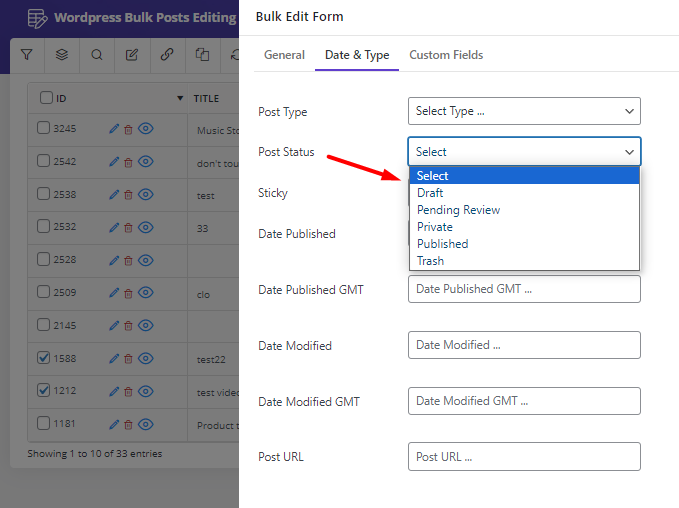Check the box for post 2538
The image size is (679, 508).
tap(43, 194)
